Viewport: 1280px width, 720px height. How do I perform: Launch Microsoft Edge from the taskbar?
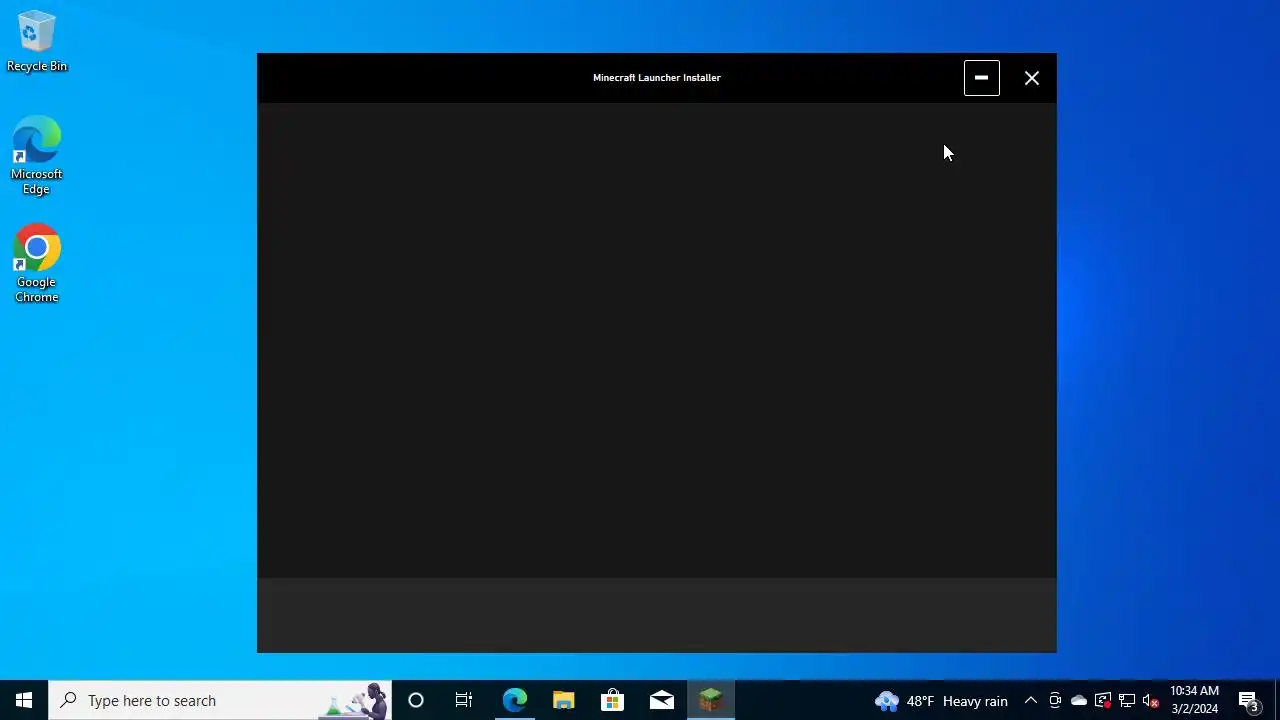point(514,700)
